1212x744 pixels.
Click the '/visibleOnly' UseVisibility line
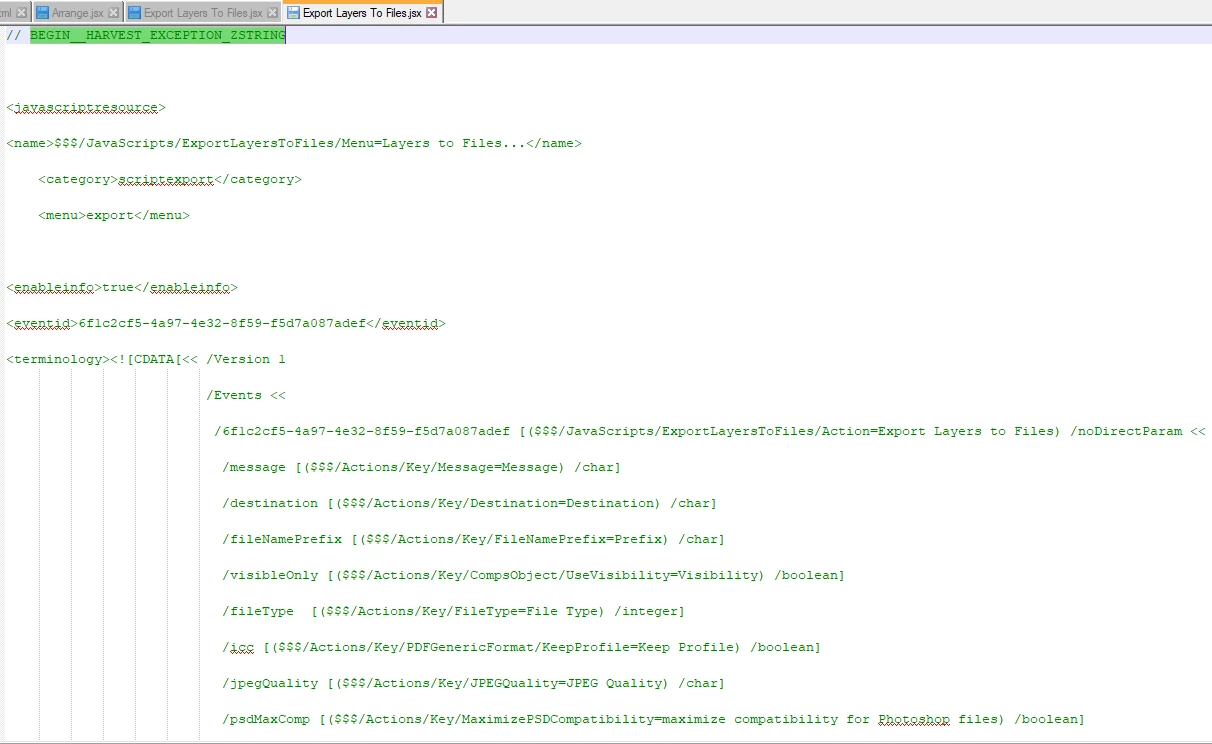[x=534, y=575]
